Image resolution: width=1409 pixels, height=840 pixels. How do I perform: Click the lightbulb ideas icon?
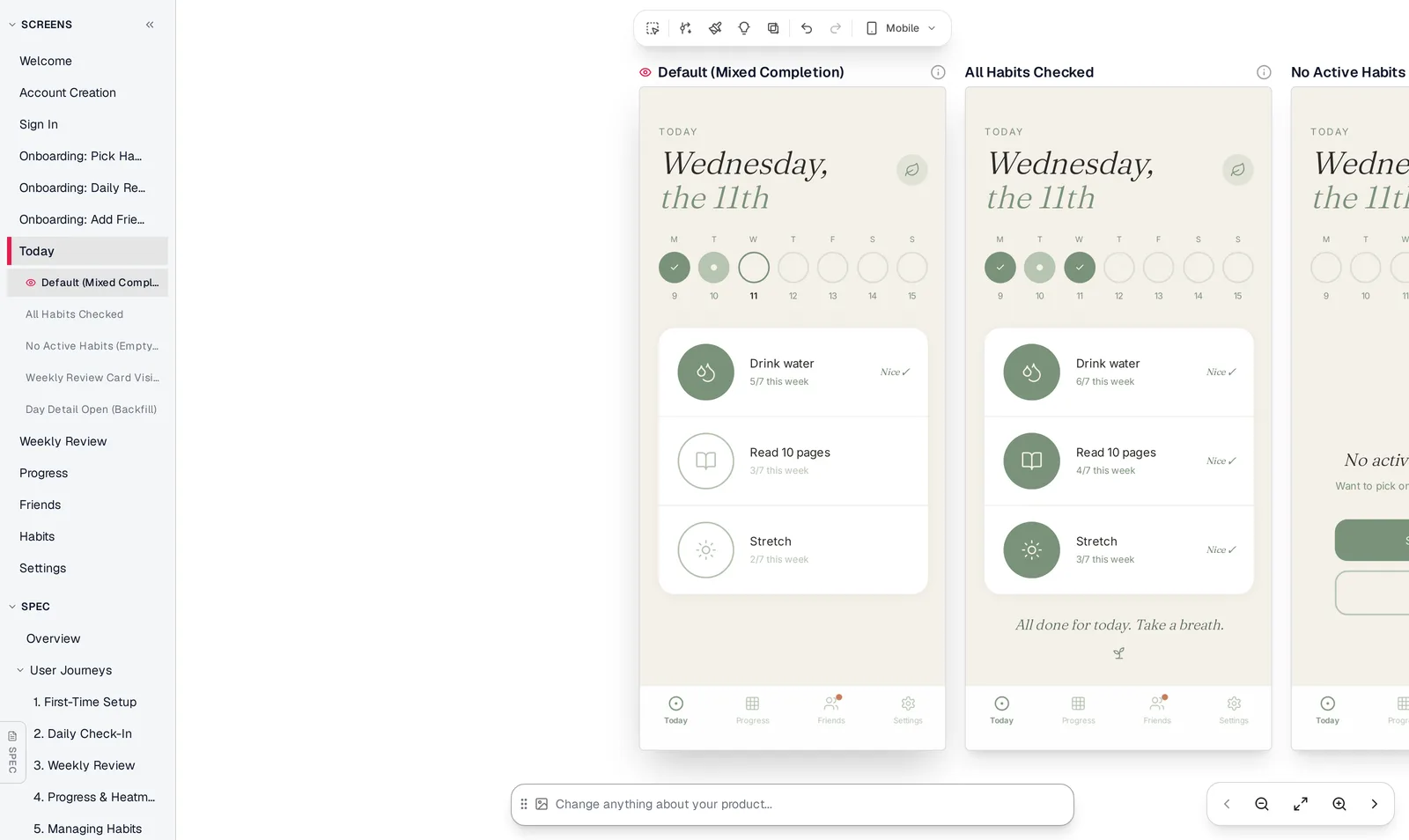744,28
